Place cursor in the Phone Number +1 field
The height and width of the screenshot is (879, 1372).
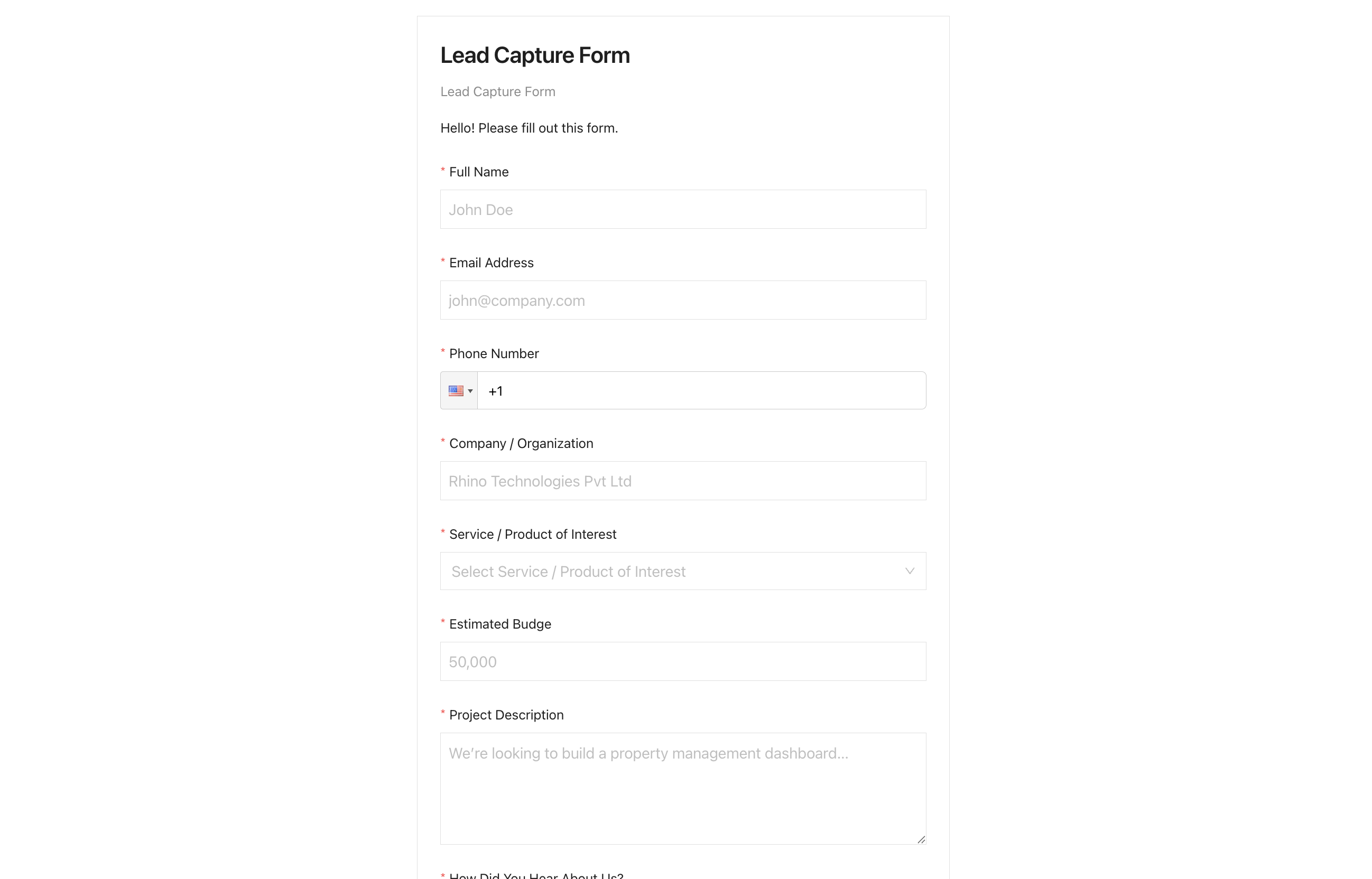701,391
